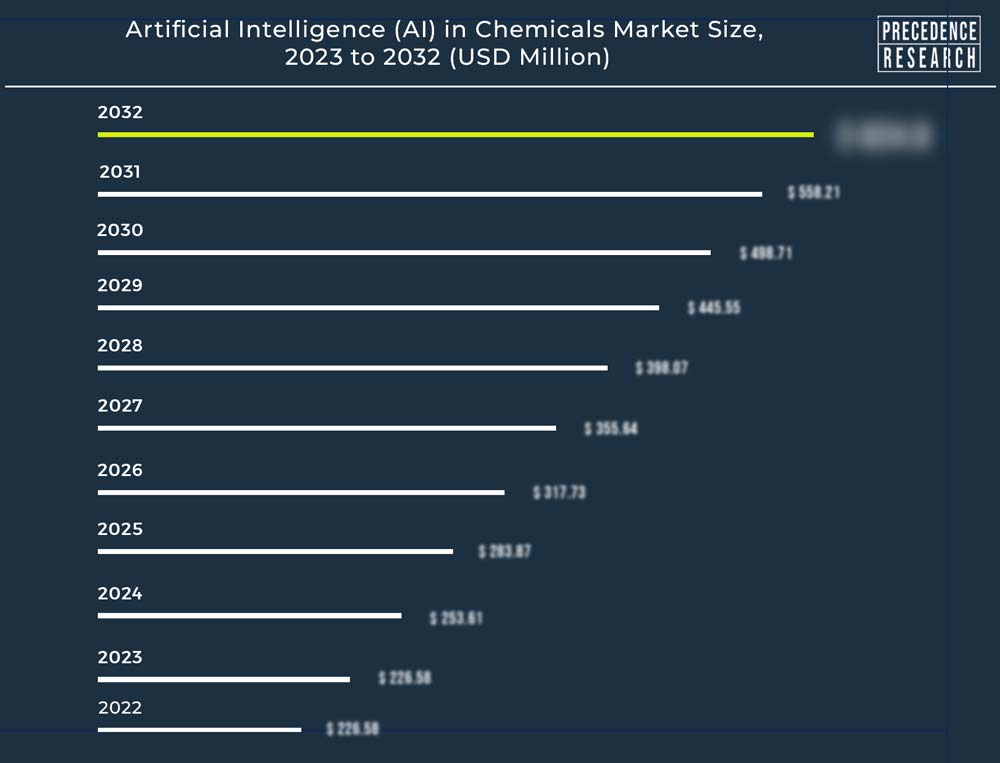Select the 2032 year label
The image size is (1000, 763).
(120, 113)
